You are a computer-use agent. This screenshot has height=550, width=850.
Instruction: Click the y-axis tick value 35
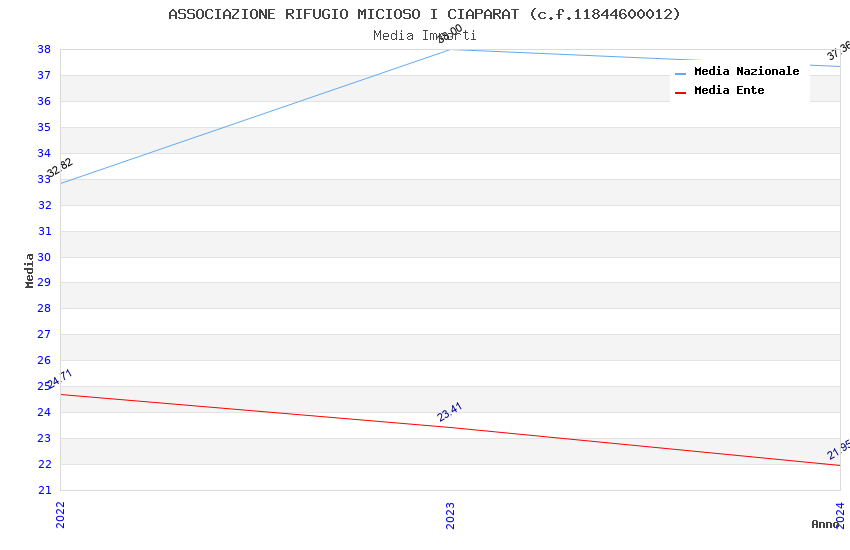[x=44, y=127]
